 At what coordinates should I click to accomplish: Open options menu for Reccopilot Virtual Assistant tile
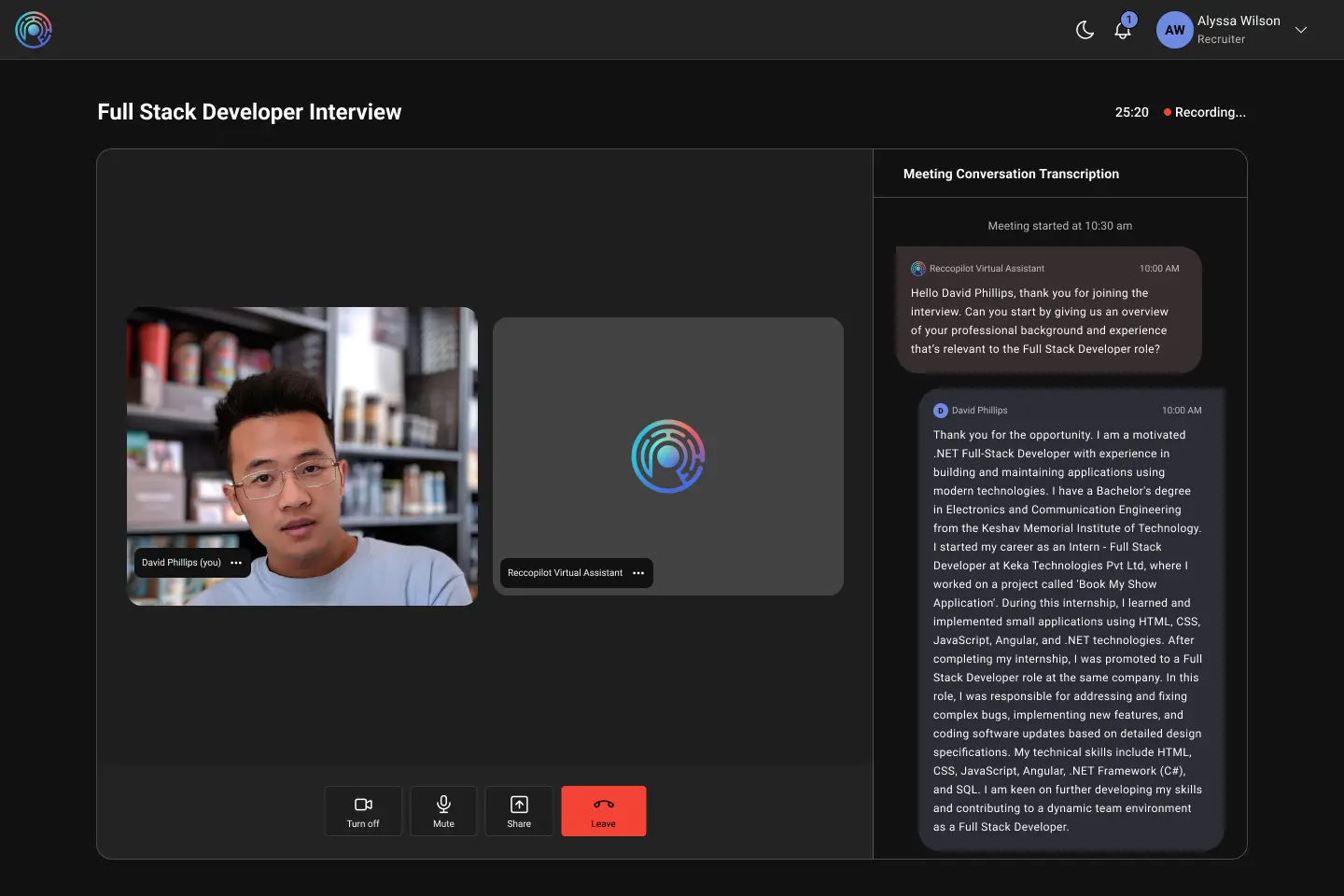638,573
